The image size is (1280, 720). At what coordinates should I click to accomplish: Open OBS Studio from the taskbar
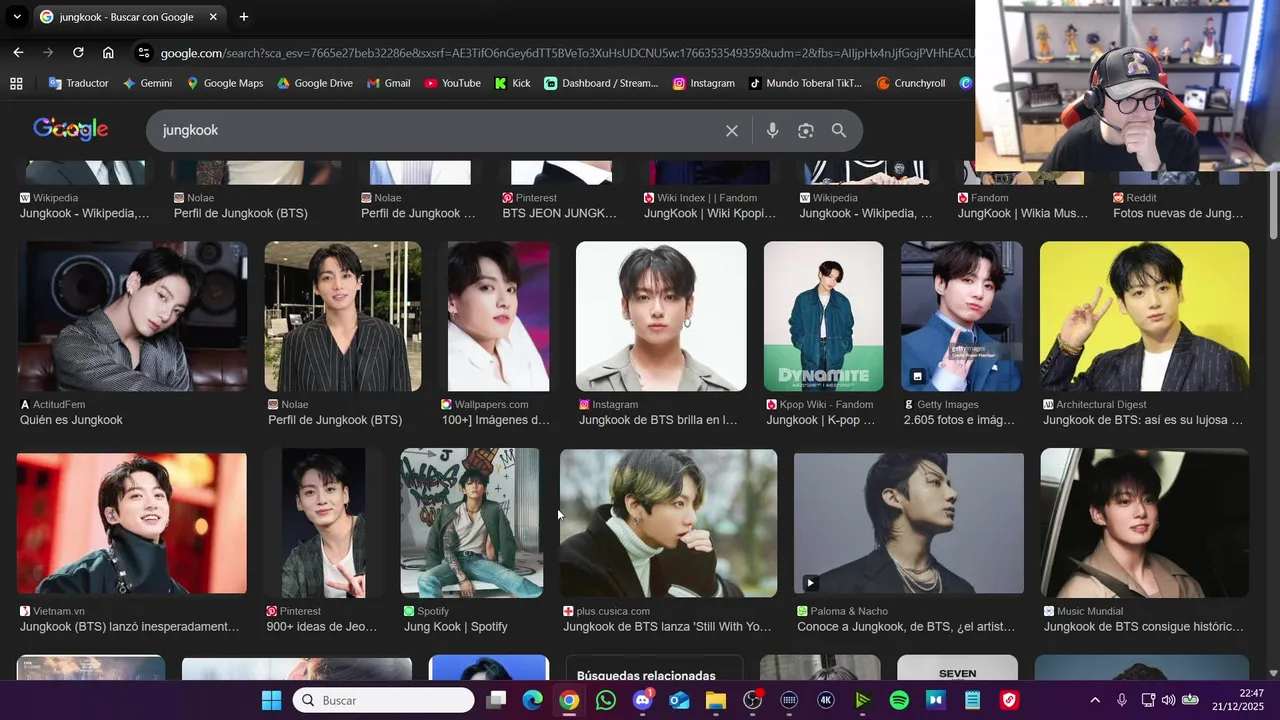pyautogui.click(x=753, y=700)
